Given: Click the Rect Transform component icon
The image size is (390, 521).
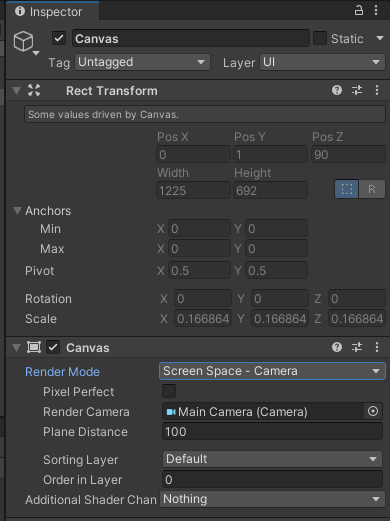Looking at the screenshot, I should click(34, 90).
